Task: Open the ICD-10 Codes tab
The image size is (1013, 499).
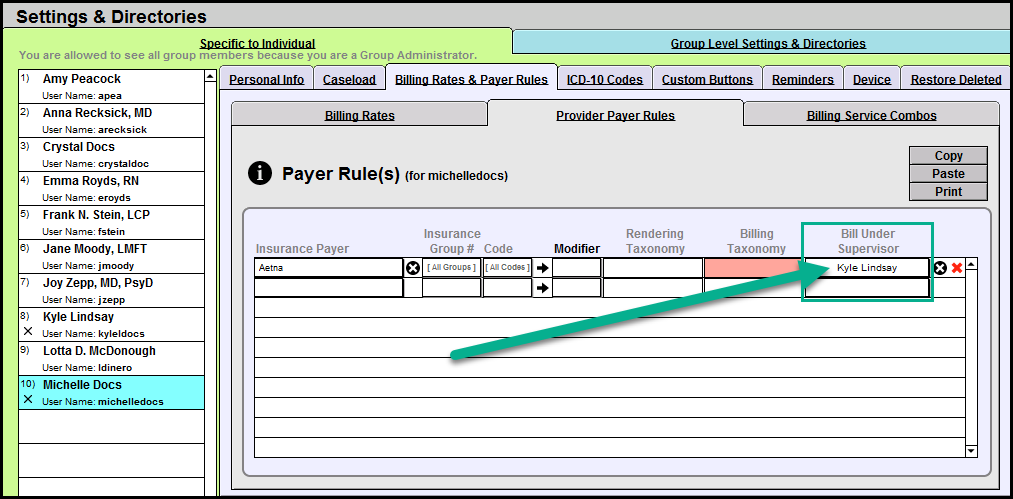Action: click(x=605, y=80)
